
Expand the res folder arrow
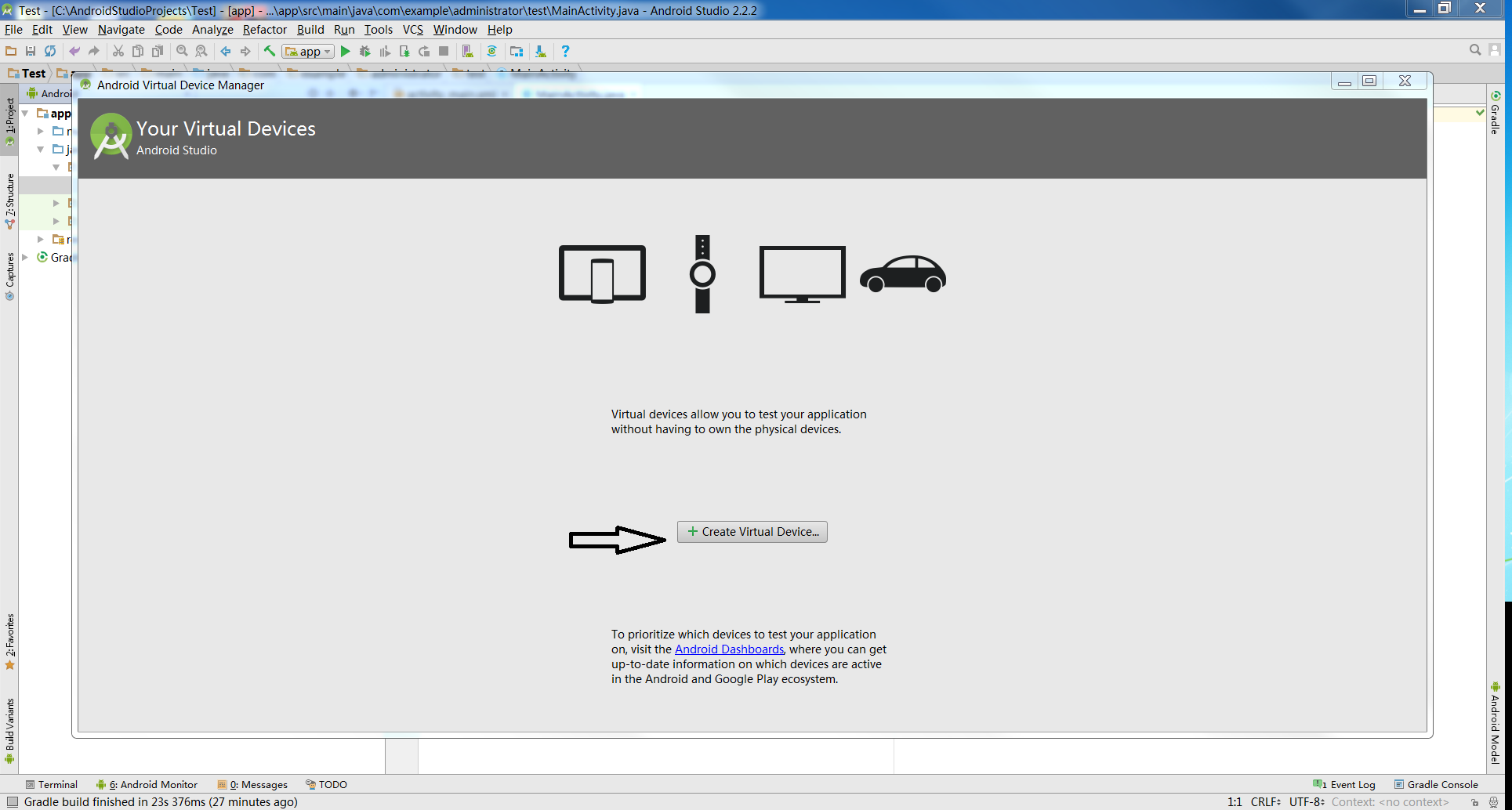pyautogui.click(x=41, y=240)
